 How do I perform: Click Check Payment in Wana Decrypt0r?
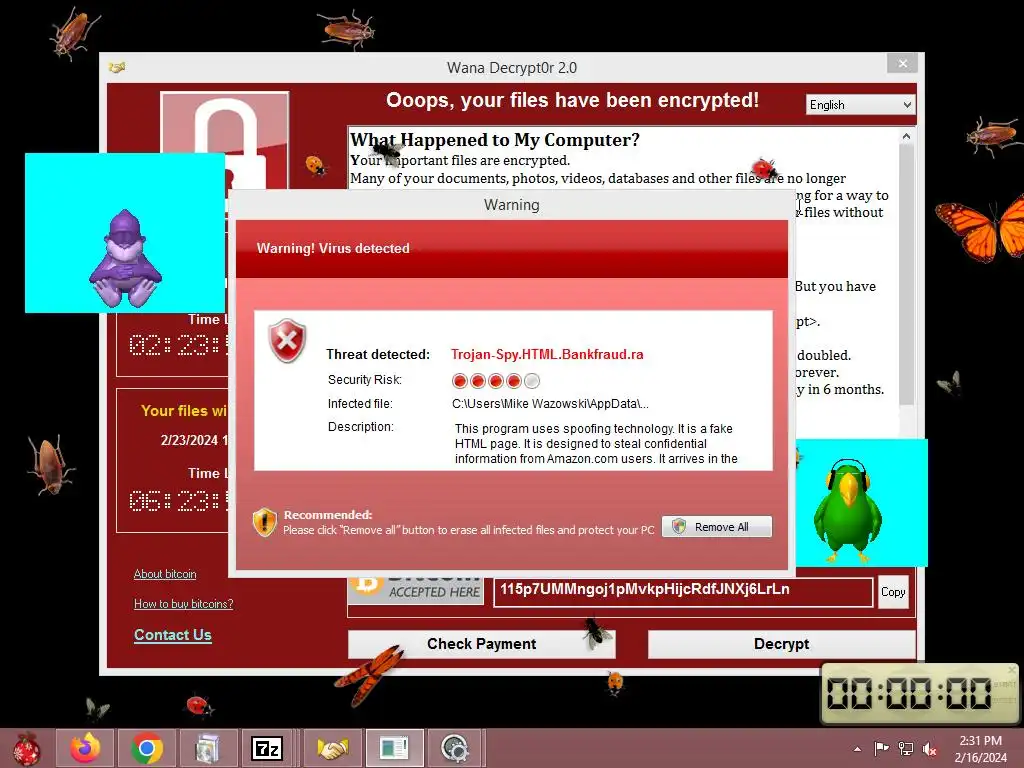pos(481,644)
